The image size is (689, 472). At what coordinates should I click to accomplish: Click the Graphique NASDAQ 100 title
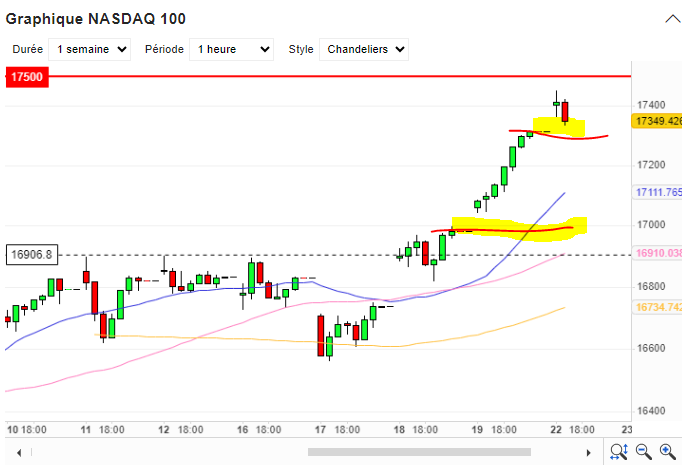tap(96, 19)
